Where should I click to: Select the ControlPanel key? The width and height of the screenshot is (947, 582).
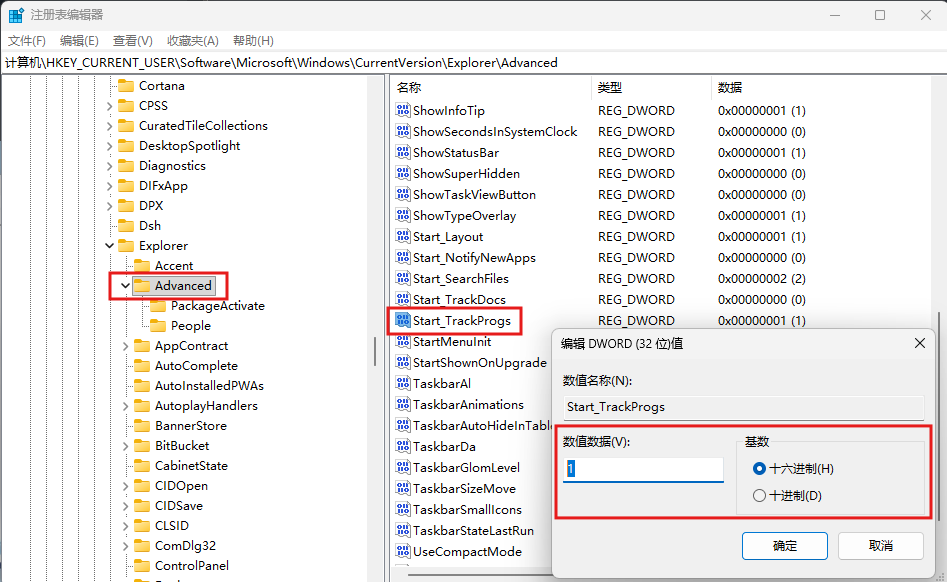coord(192,566)
